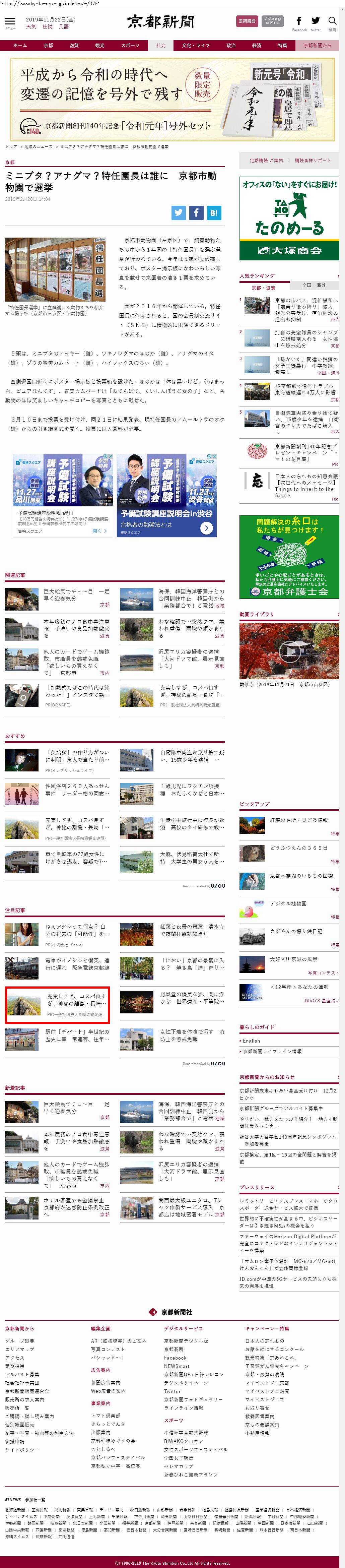Image resolution: width=345 pixels, height=1568 pixels.
Task: Share article with Facebook share button
Action: pyautogui.click(x=196, y=212)
